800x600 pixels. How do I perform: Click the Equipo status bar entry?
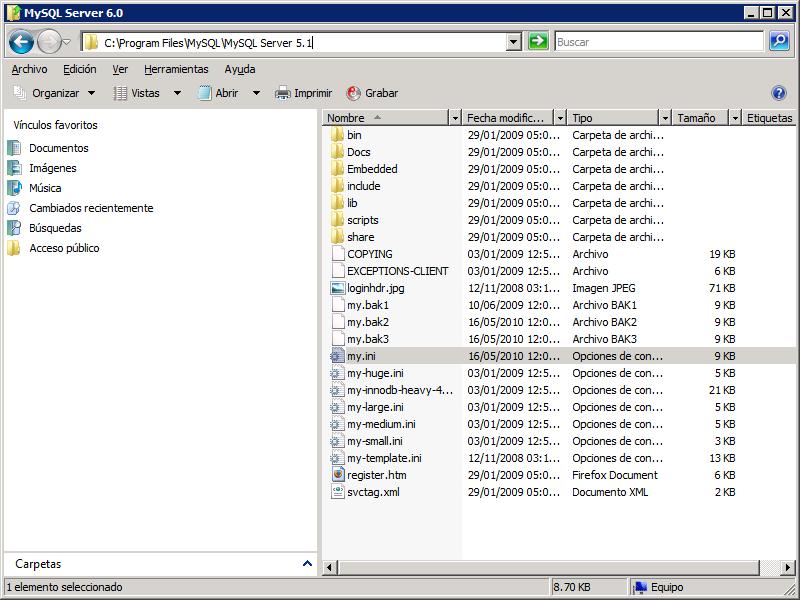coord(659,587)
